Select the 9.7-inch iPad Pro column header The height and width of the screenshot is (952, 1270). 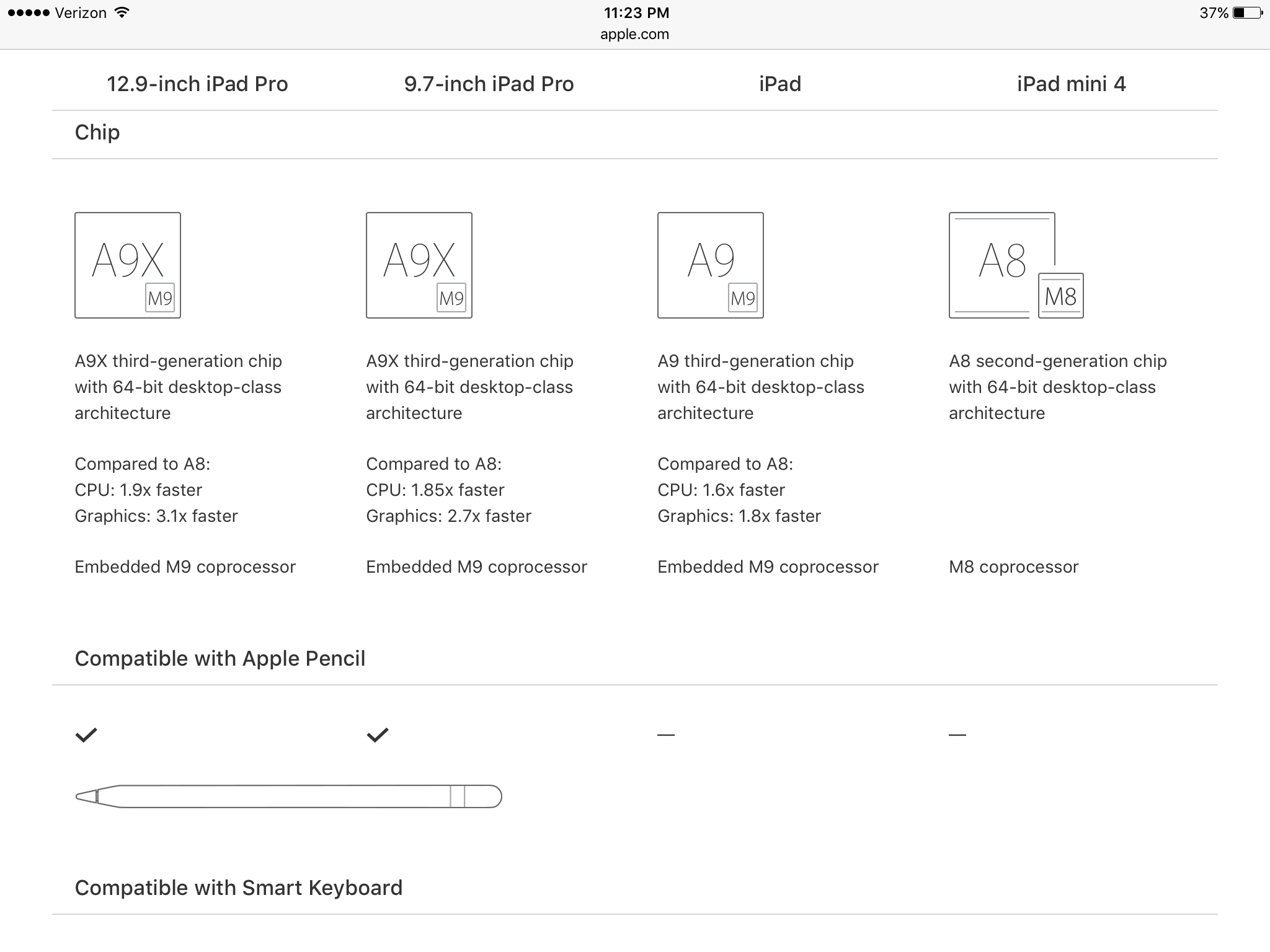click(x=489, y=84)
